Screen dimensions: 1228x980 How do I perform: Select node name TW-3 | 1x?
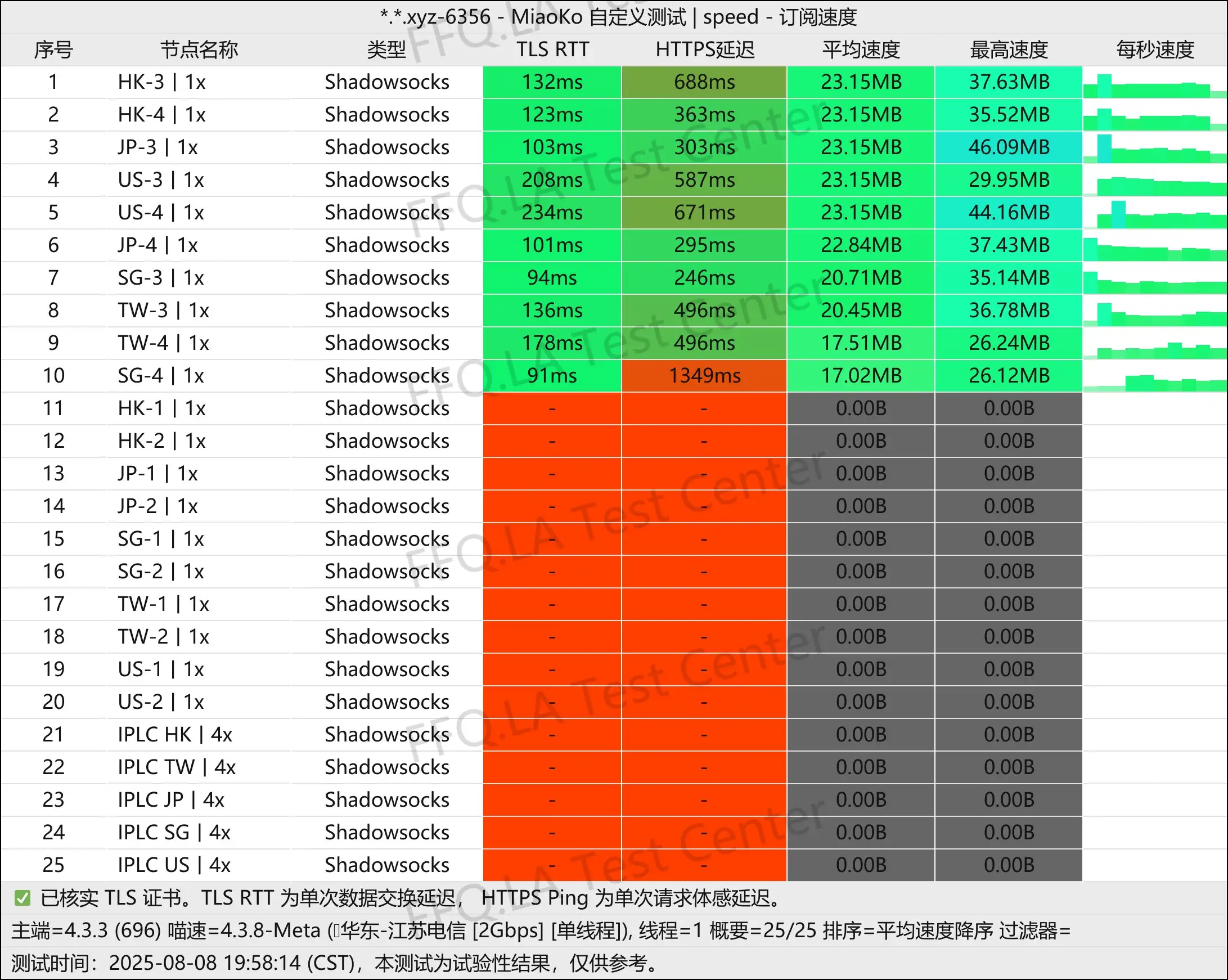click(x=164, y=311)
